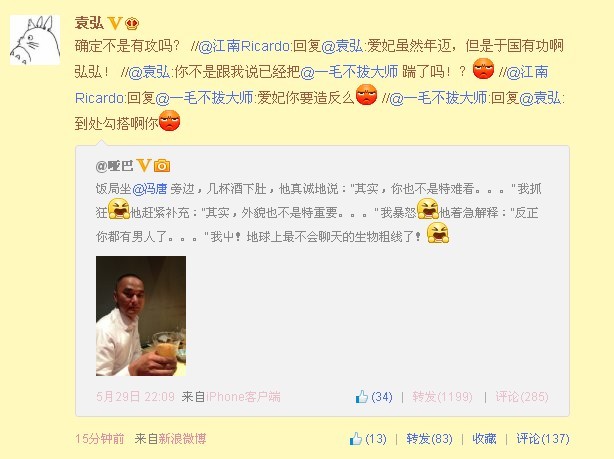Click the crying emoji at end of quoted post
This screenshot has height=459, width=614.
tap(437, 233)
